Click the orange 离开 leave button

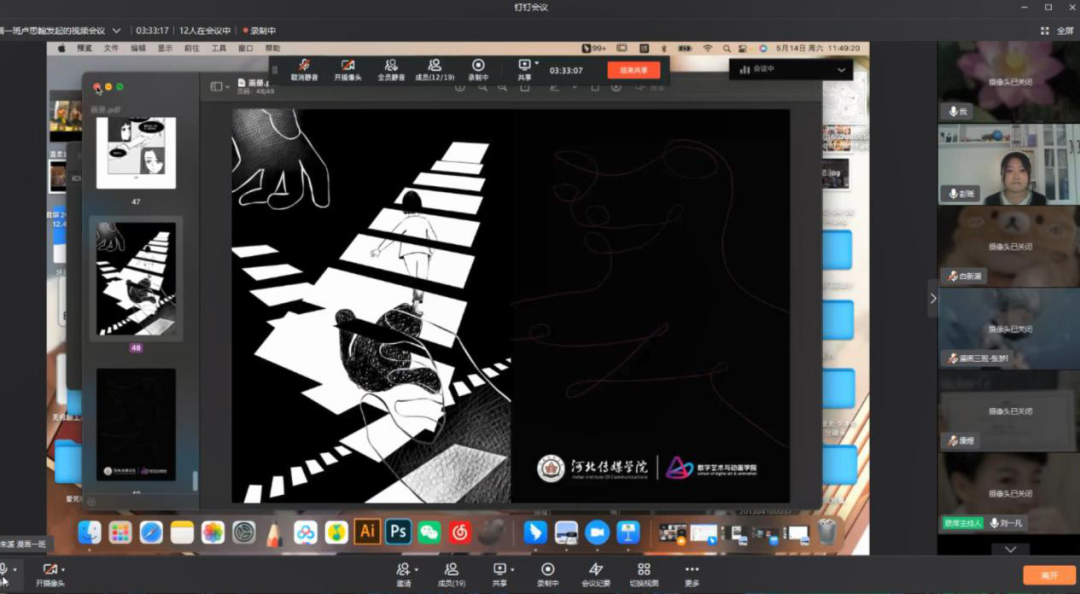coord(1049,575)
